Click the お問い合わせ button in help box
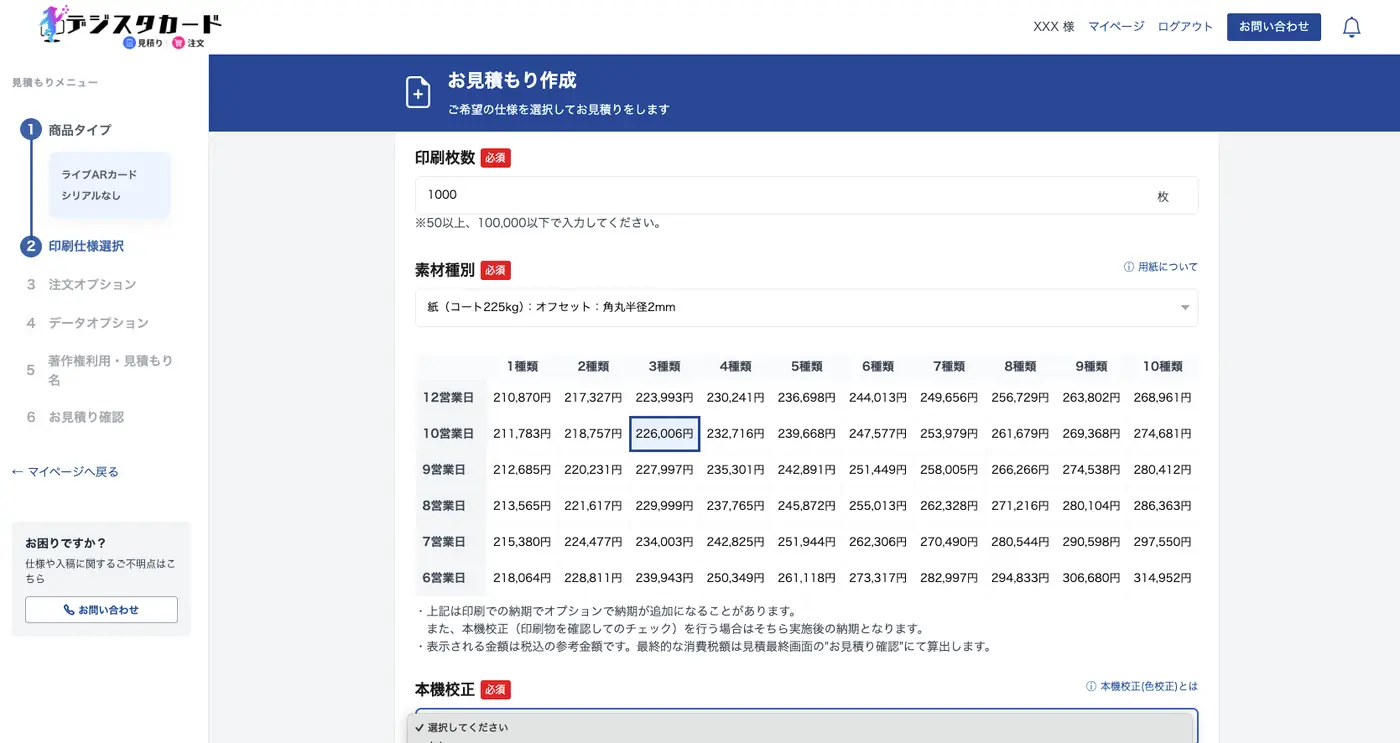Image resolution: width=1400 pixels, height=743 pixels. point(101,609)
